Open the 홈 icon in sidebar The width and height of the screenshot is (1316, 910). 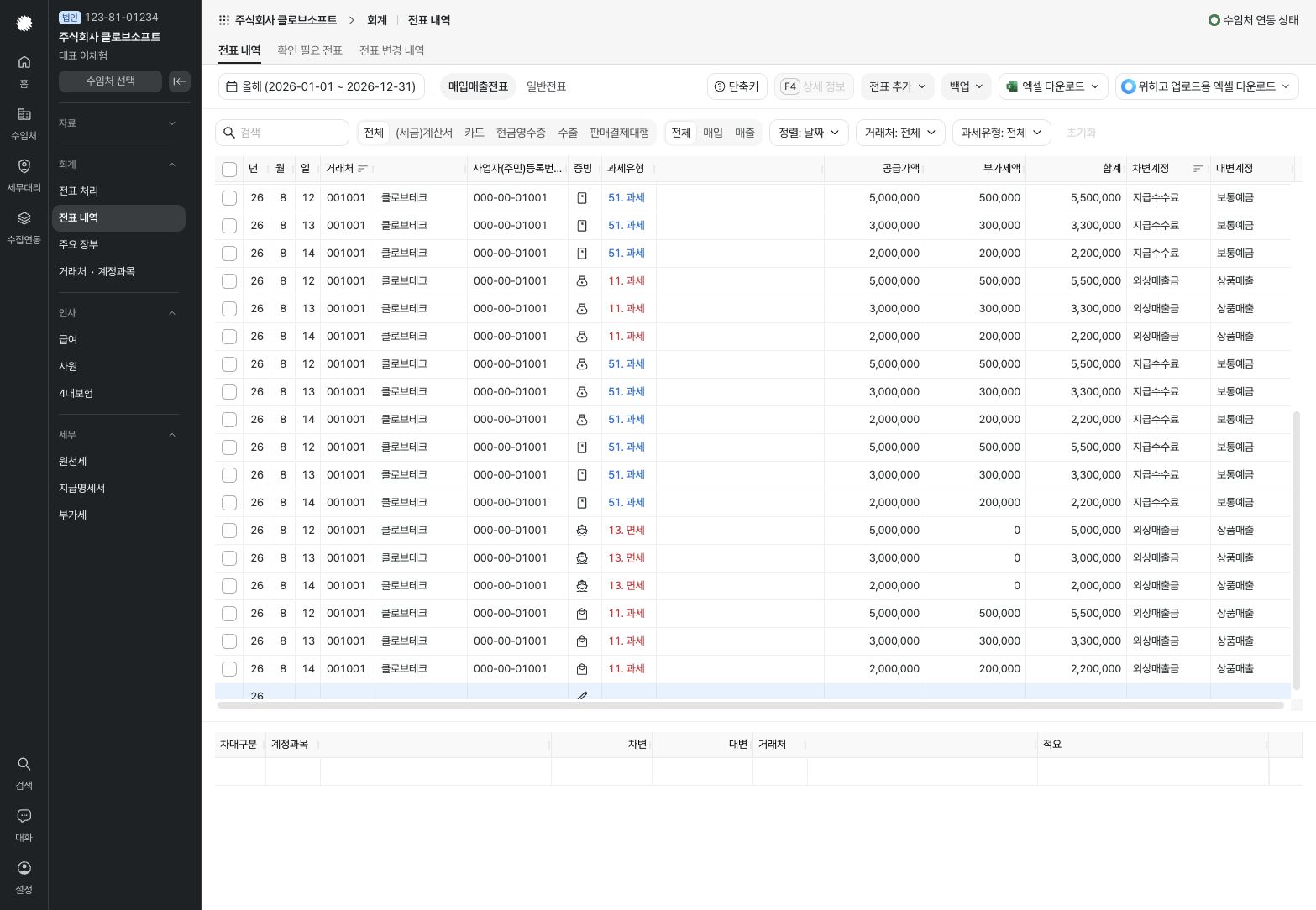point(24,71)
